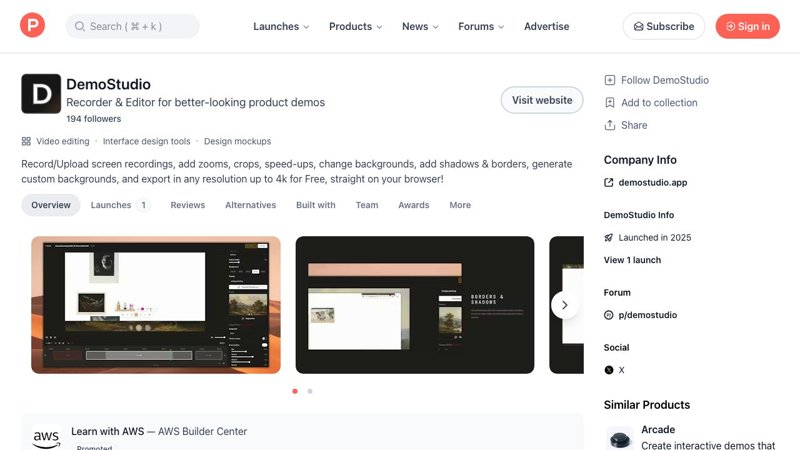The height and width of the screenshot is (450, 800).
Task: Click the p/demostudio forum icon
Action: [x=609, y=315]
